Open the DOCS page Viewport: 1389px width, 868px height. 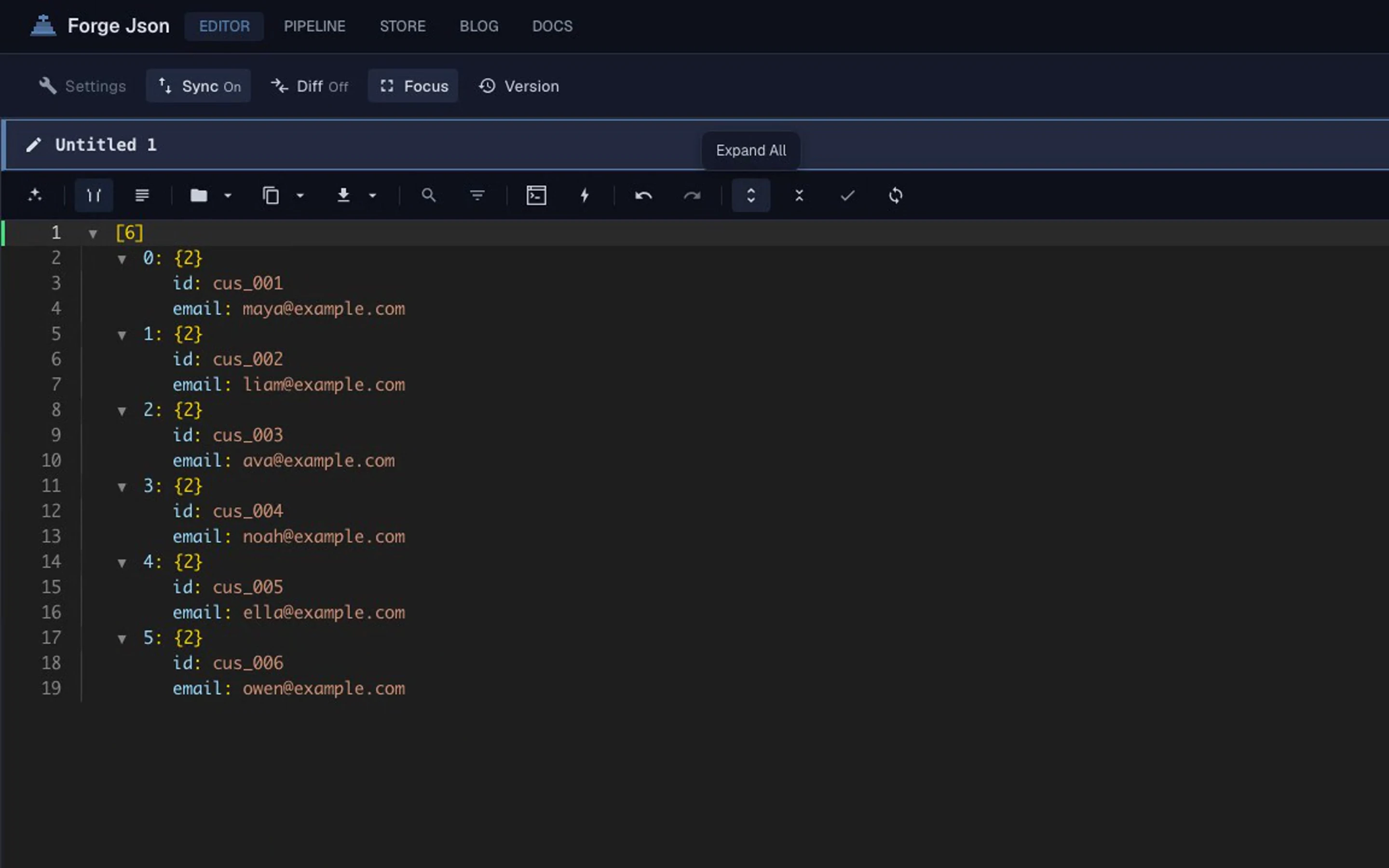(x=552, y=26)
